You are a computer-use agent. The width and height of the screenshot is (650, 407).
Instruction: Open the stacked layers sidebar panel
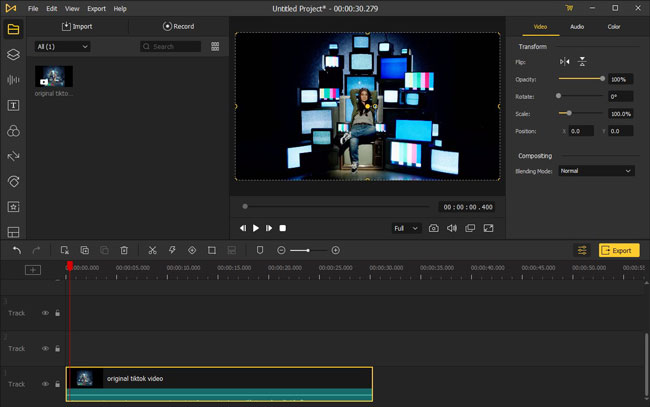(13, 54)
